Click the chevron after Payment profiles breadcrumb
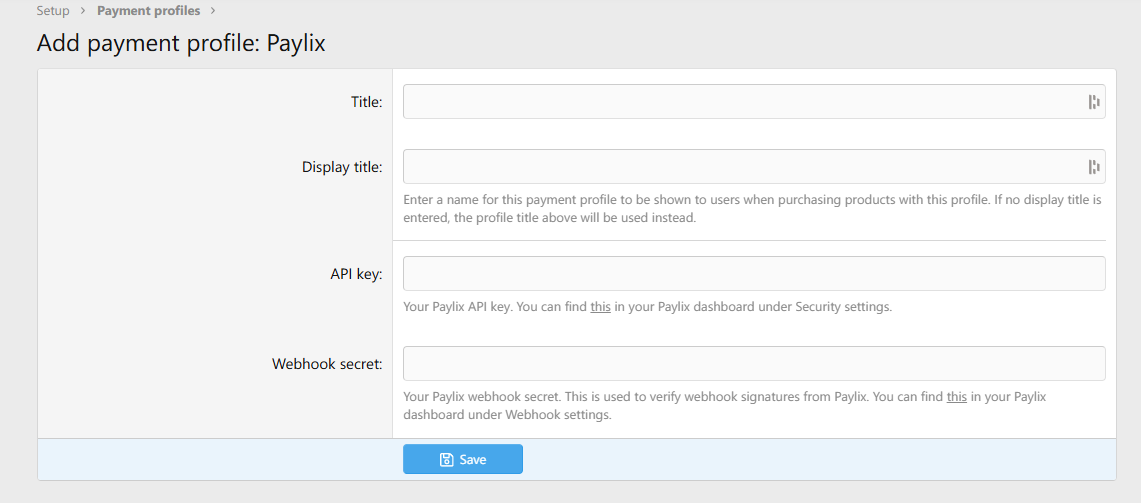This screenshot has height=503, width=1141. tap(213, 11)
